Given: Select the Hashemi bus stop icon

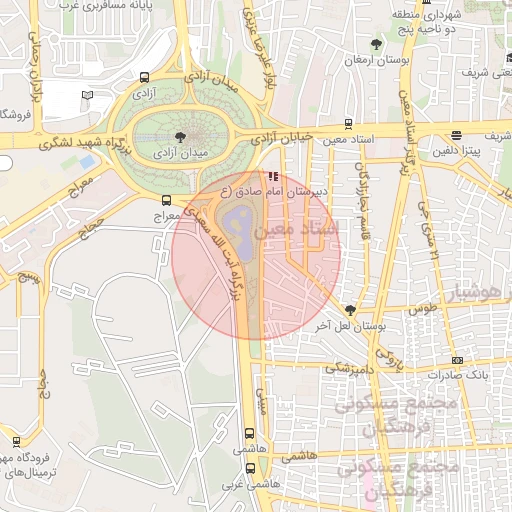Looking at the screenshot, I should [x=249, y=433].
